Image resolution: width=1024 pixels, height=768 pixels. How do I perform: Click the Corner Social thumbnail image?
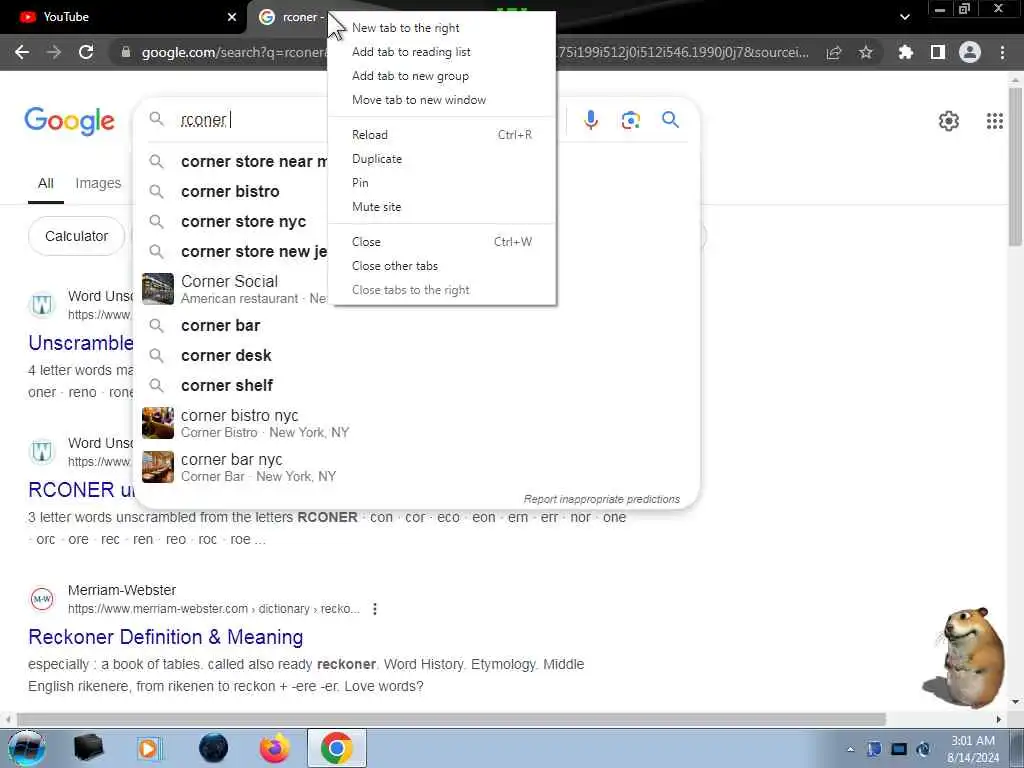158,289
